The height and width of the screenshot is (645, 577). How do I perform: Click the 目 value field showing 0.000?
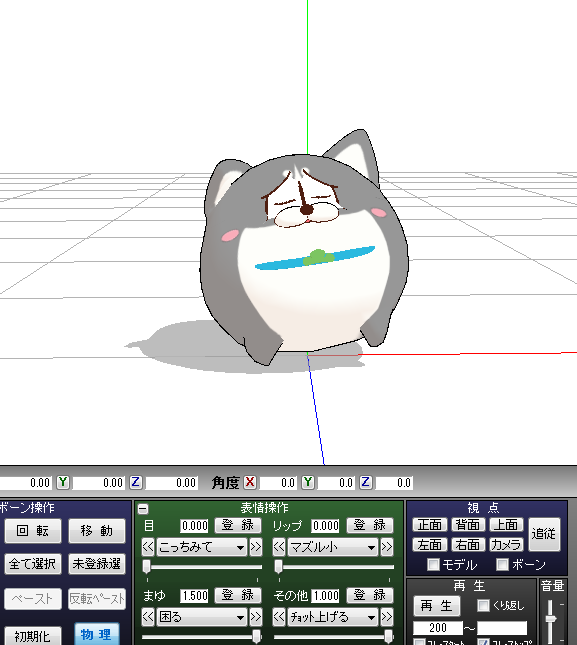194,526
